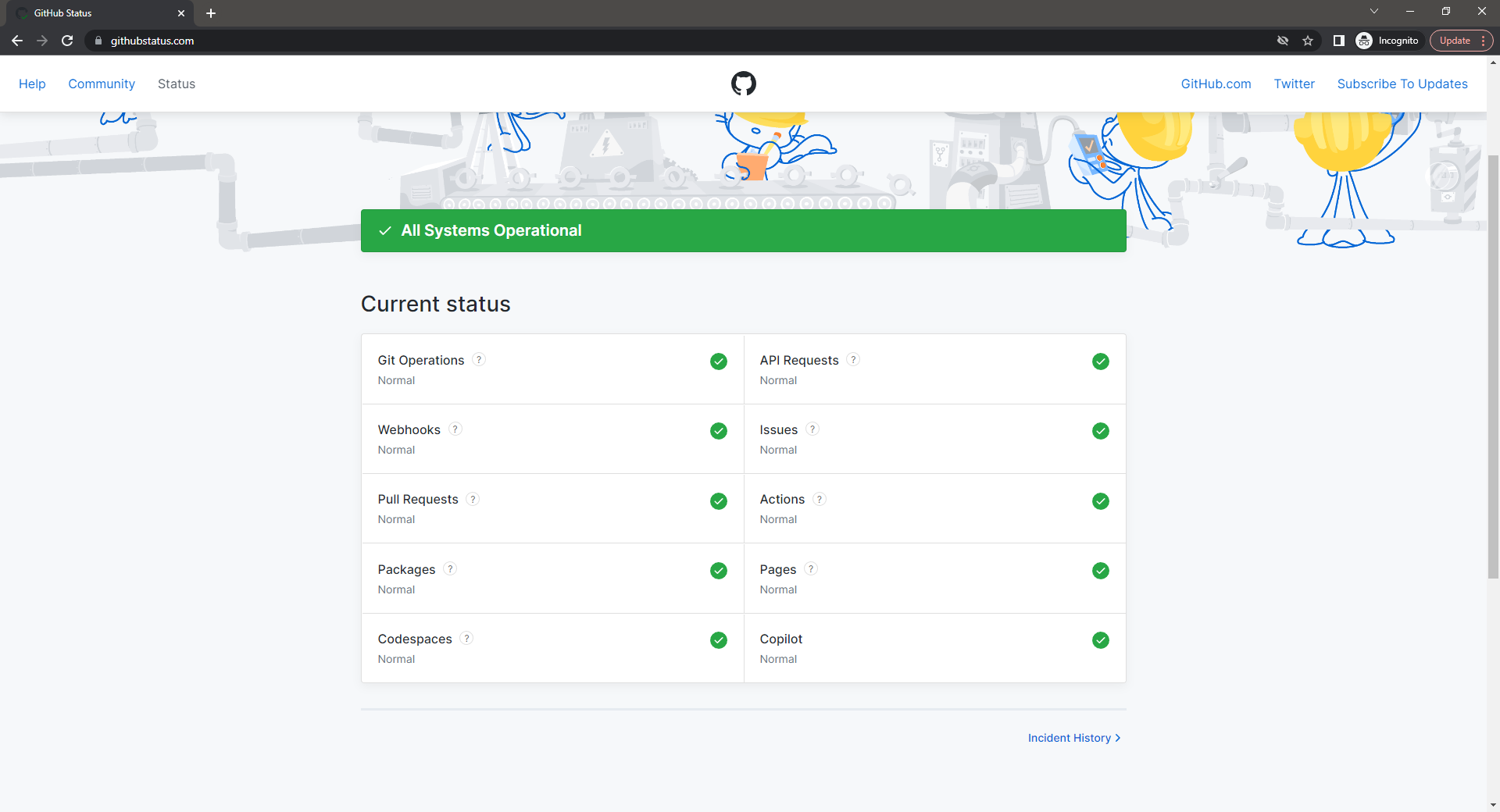This screenshot has height=812, width=1500.
Task: Open the Help link
Action: pos(32,84)
